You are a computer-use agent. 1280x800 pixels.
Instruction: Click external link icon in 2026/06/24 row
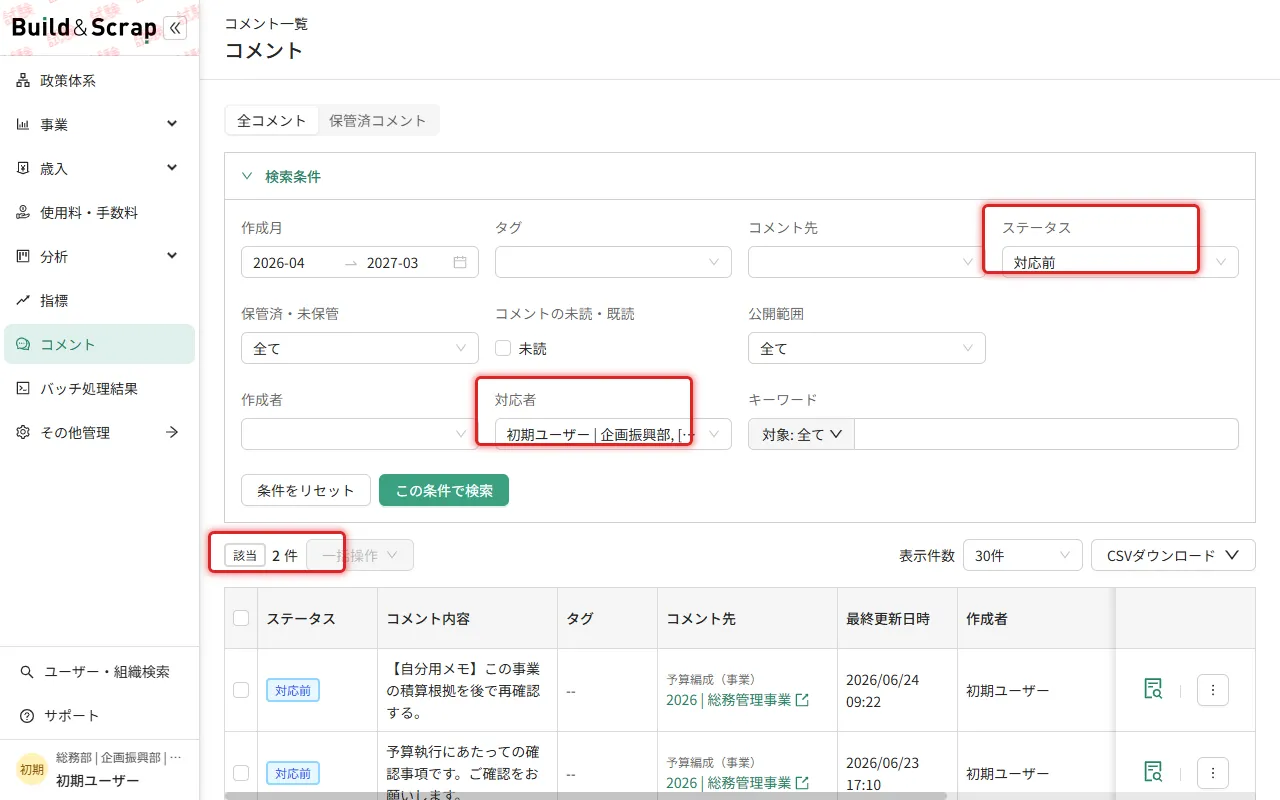click(802, 700)
